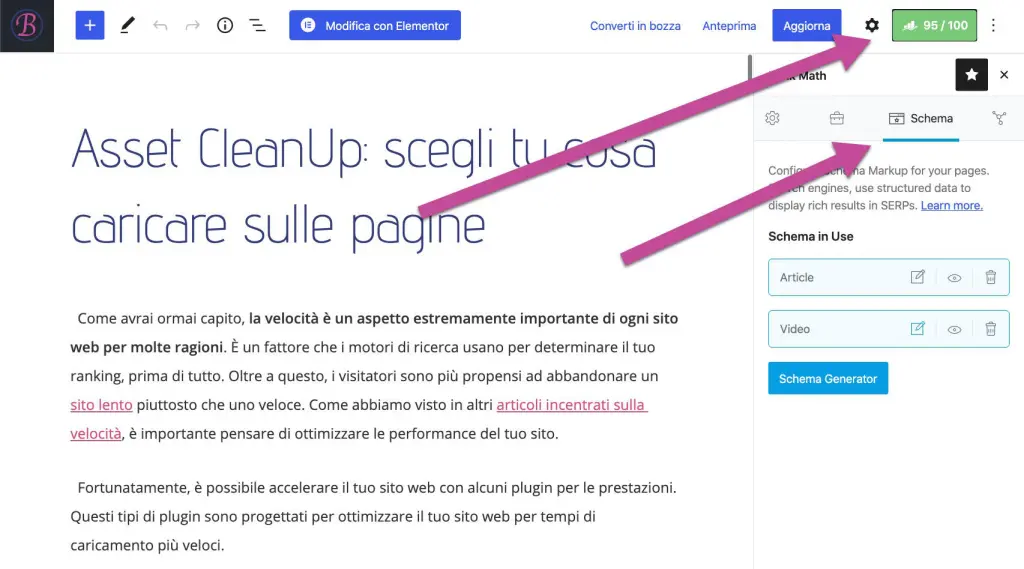The width and height of the screenshot is (1024, 569).
Task: Click the Aggiorna update button
Action: pos(807,25)
